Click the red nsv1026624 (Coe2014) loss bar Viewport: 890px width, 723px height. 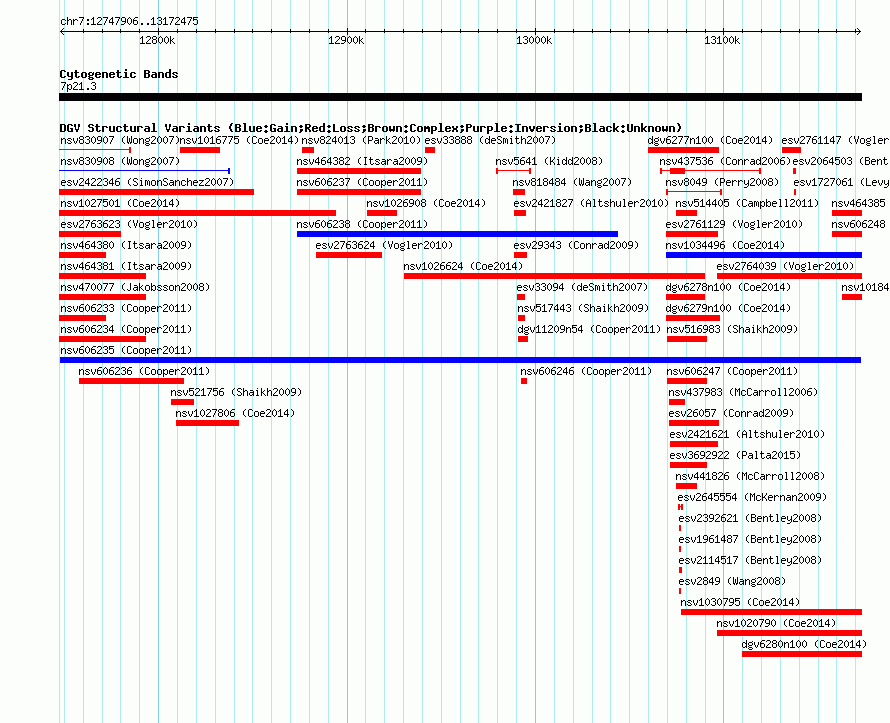[x=555, y=276]
